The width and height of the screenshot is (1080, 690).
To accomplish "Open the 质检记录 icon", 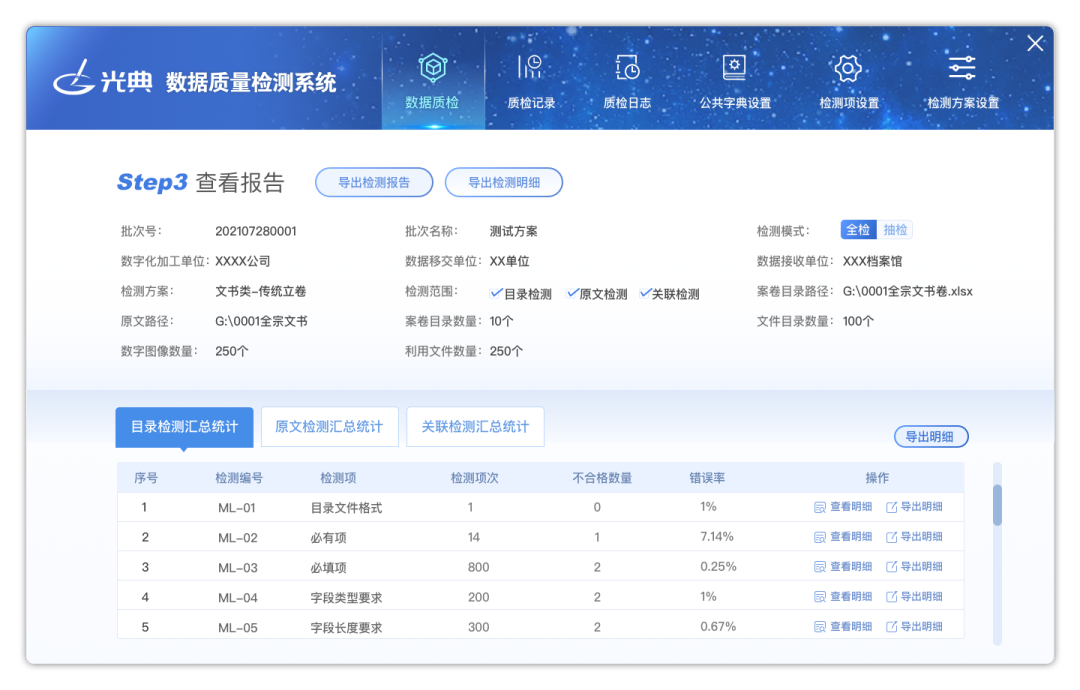I will pos(530,68).
